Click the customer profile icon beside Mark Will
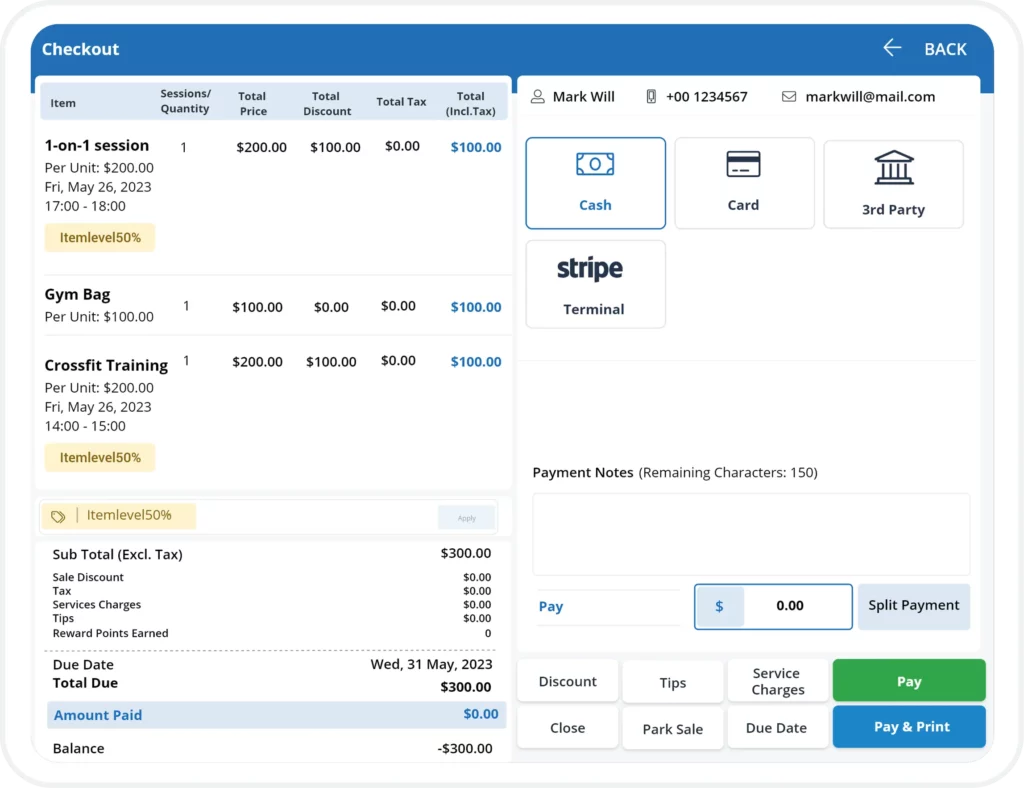1024x788 pixels. click(x=538, y=97)
